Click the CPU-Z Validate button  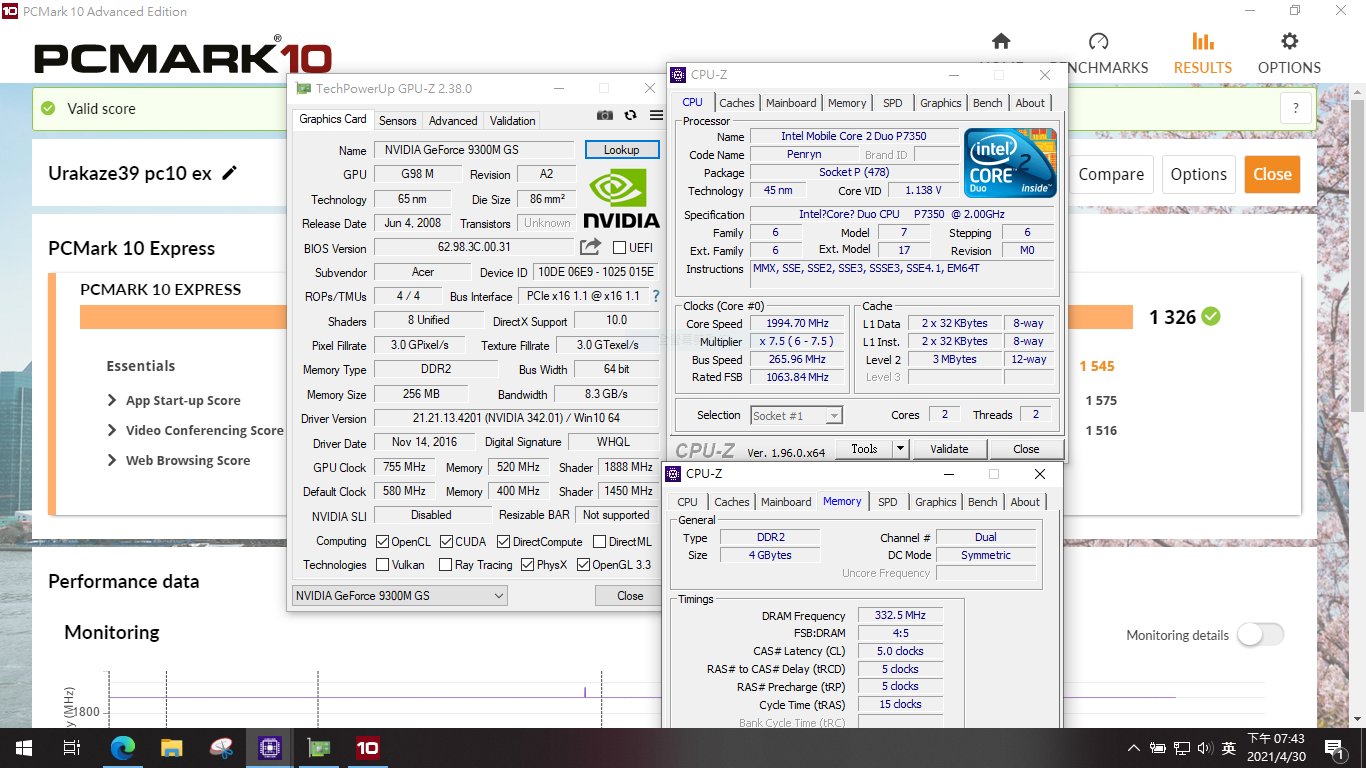pyautogui.click(x=949, y=449)
